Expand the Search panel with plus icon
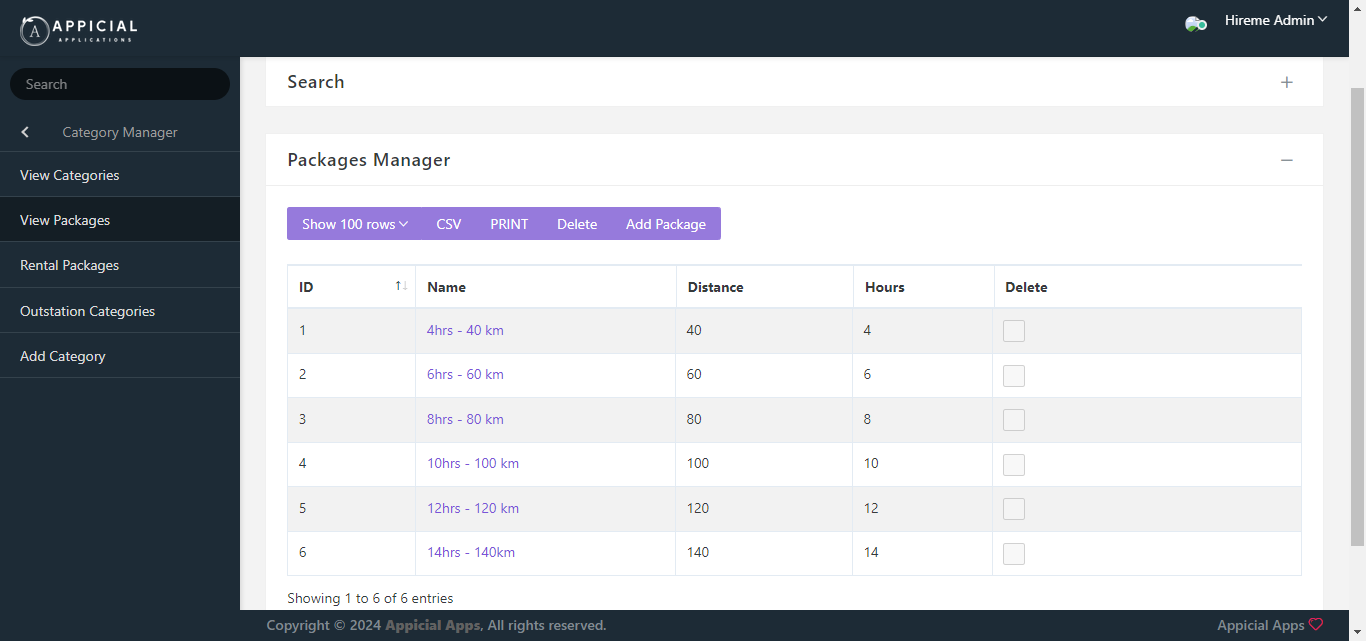The height and width of the screenshot is (641, 1366). click(x=1287, y=82)
